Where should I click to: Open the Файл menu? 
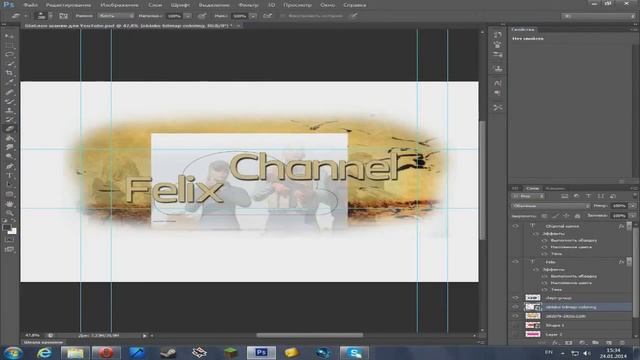[x=31, y=5]
